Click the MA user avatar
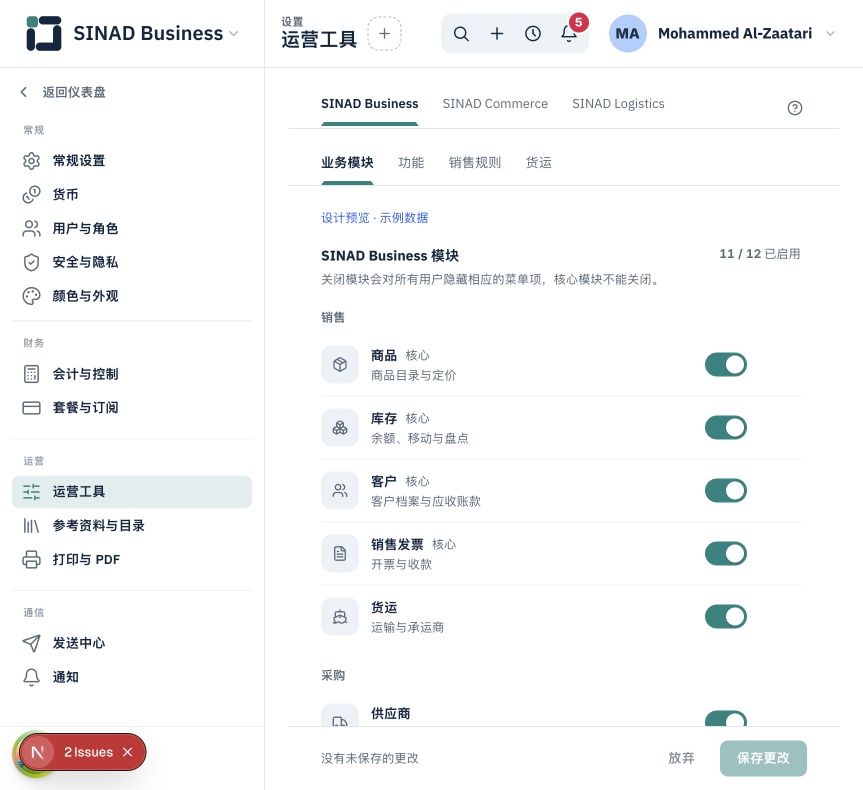Screen dimensions: 863x790 coord(627,34)
